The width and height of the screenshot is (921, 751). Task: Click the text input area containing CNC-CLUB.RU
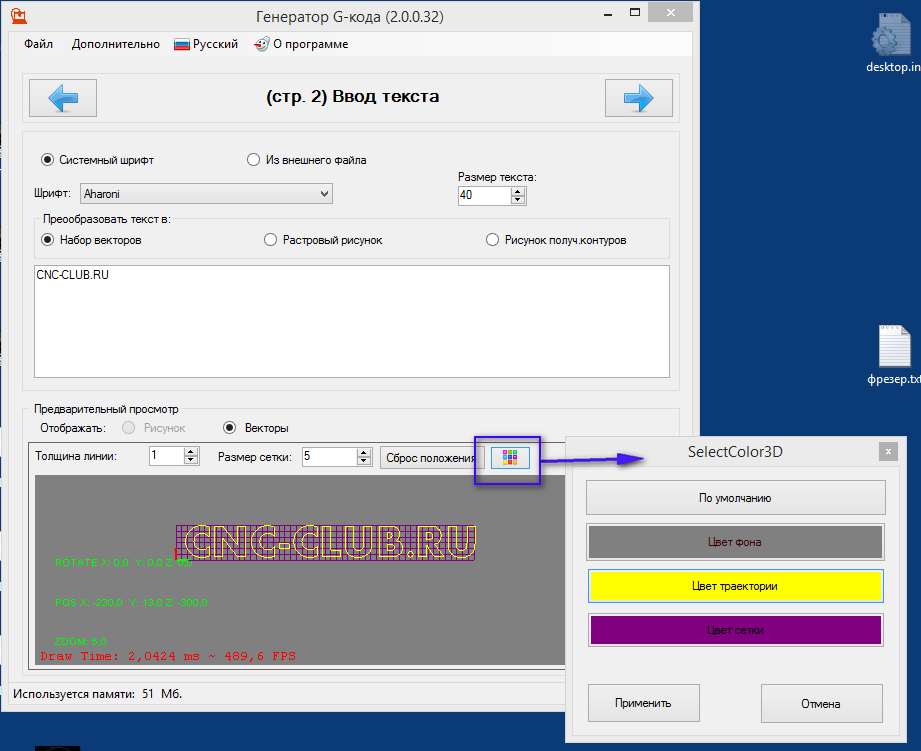coord(352,321)
